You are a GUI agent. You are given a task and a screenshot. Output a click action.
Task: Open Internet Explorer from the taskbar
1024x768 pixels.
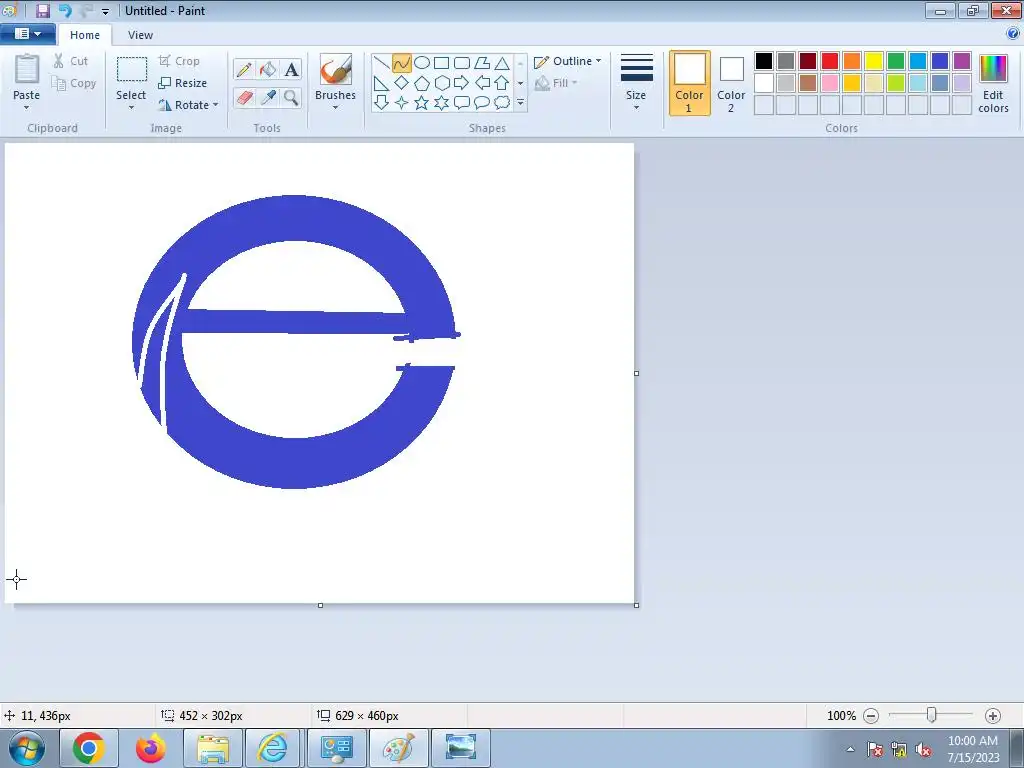tap(272, 748)
